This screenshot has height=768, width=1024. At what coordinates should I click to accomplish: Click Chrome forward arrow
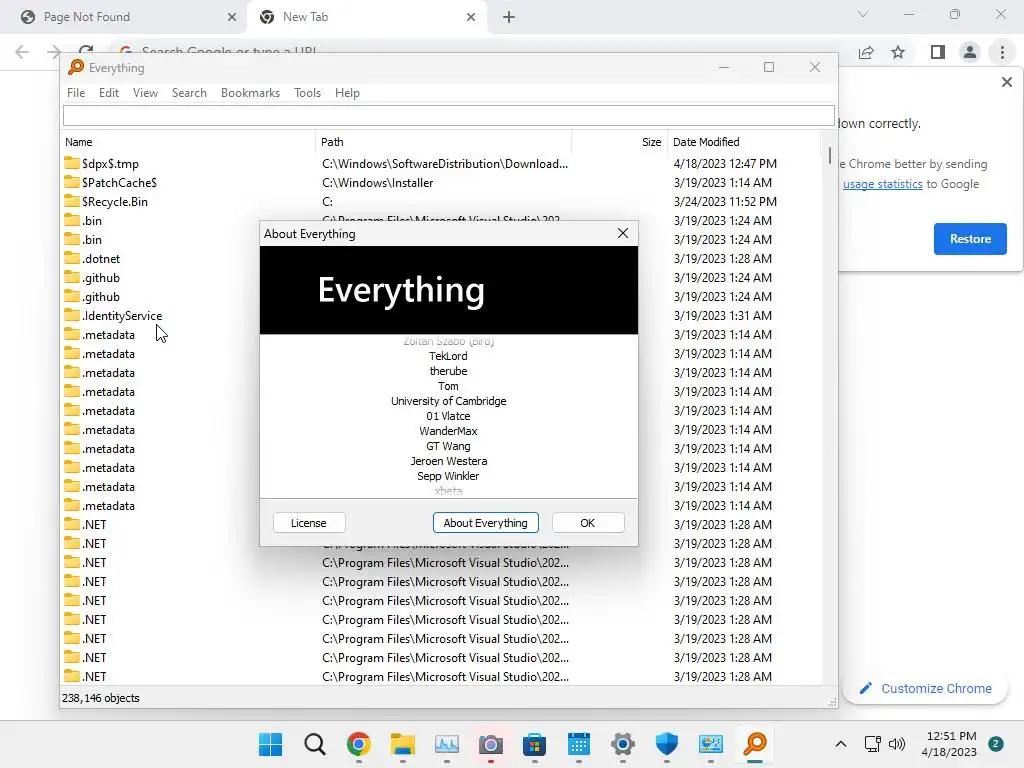tap(54, 52)
